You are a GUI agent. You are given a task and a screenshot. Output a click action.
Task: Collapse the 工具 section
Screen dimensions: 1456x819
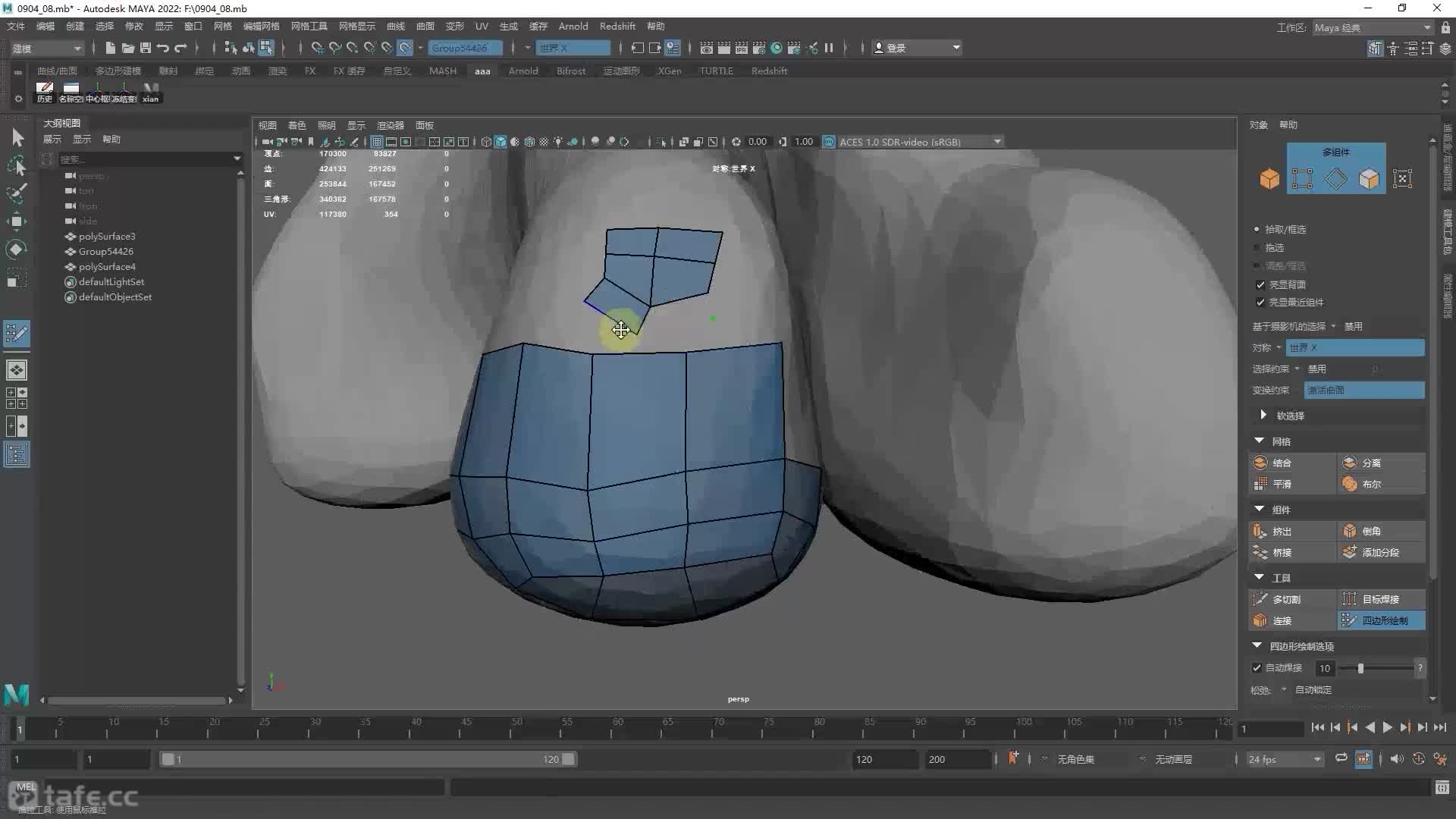click(1260, 577)
